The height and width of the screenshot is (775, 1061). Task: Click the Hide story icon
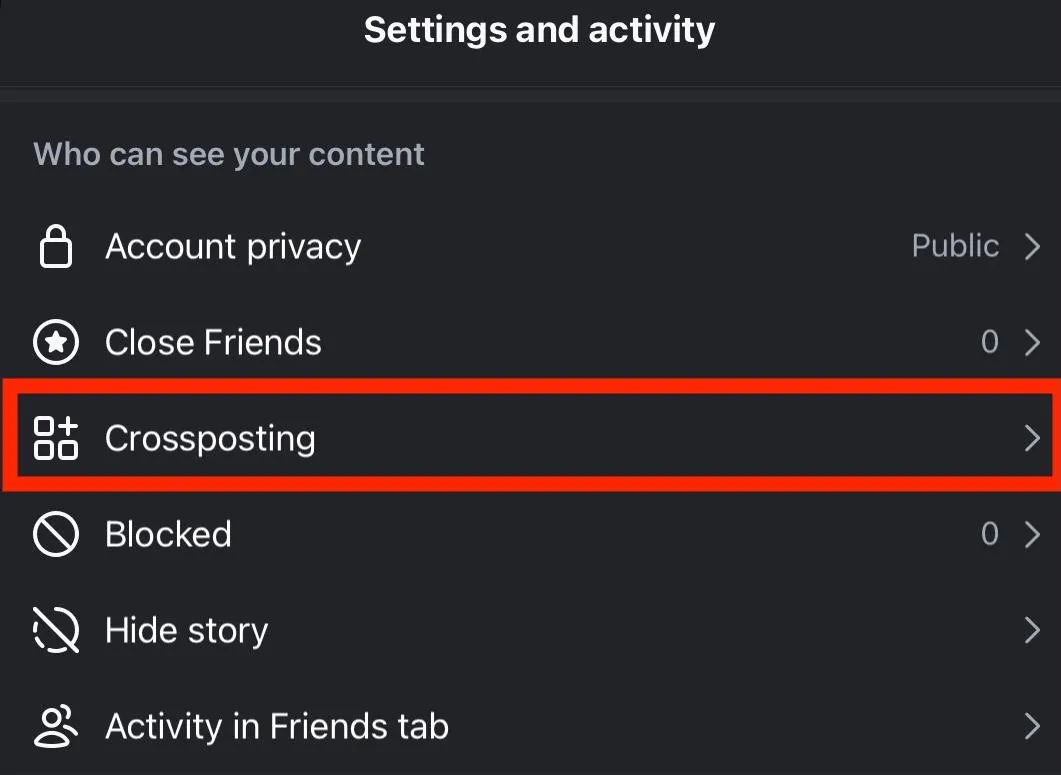[56, 631]
